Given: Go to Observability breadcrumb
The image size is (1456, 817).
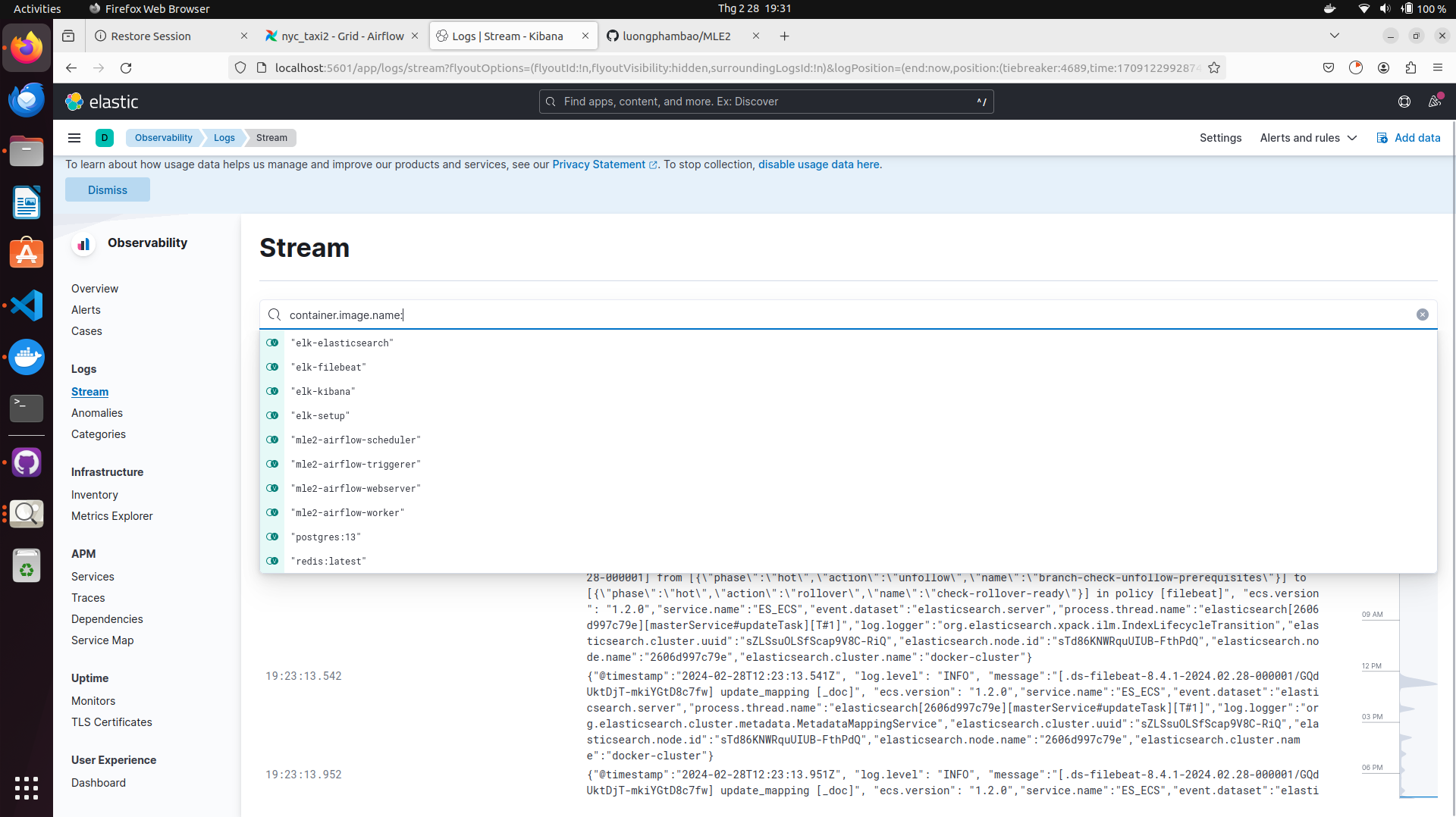Looking at the screenshot, I should [x=164, y=138].
